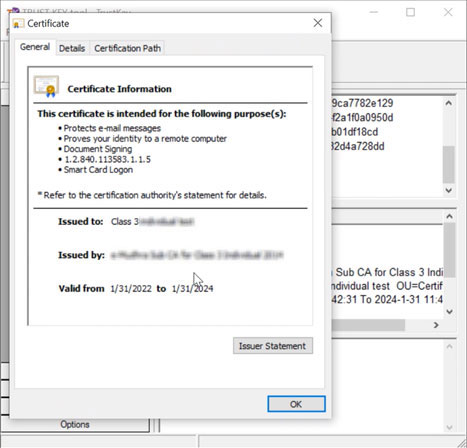This screenshot has height=448, width=467.
Task: Click 'Refer to the certification authority's statement' note
Action: [152, 195]
